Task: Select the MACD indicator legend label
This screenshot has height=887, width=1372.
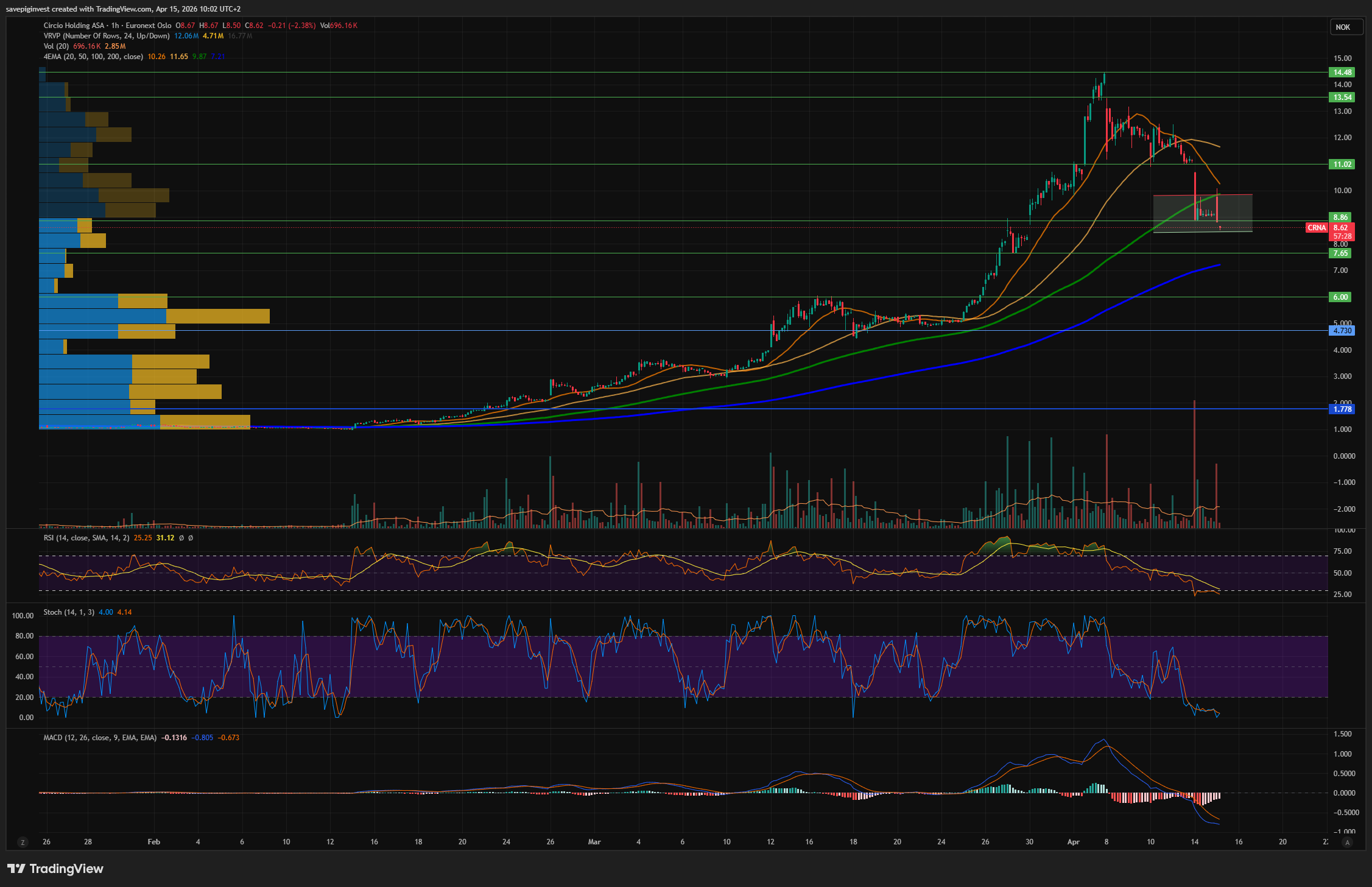Action: point(99,738)
